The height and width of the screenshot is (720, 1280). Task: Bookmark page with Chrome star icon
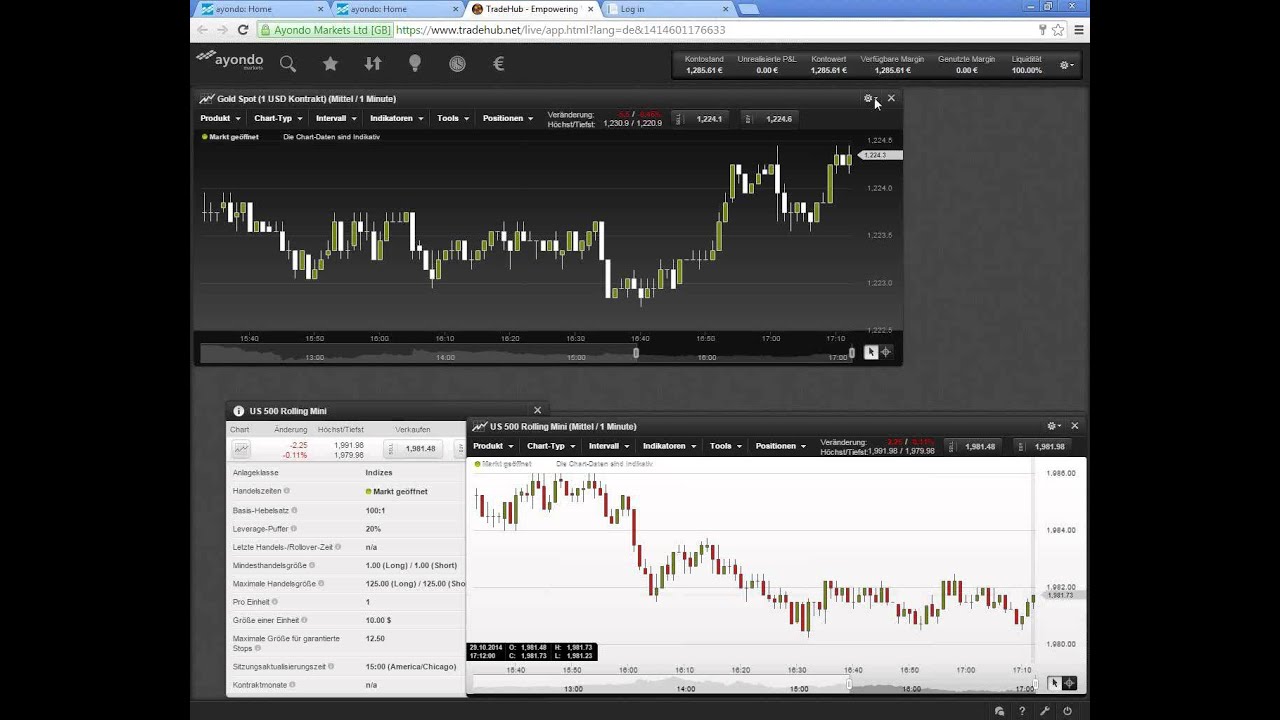pos(1058,30)
